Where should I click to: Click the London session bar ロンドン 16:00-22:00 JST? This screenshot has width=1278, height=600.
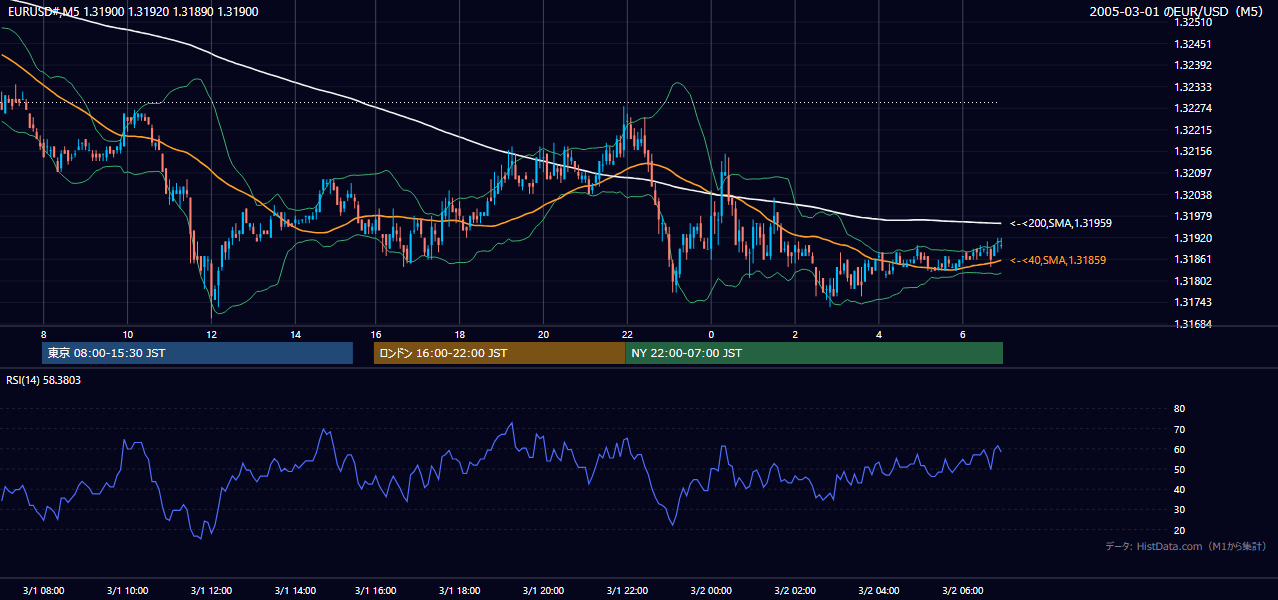(x=499, y=353)
